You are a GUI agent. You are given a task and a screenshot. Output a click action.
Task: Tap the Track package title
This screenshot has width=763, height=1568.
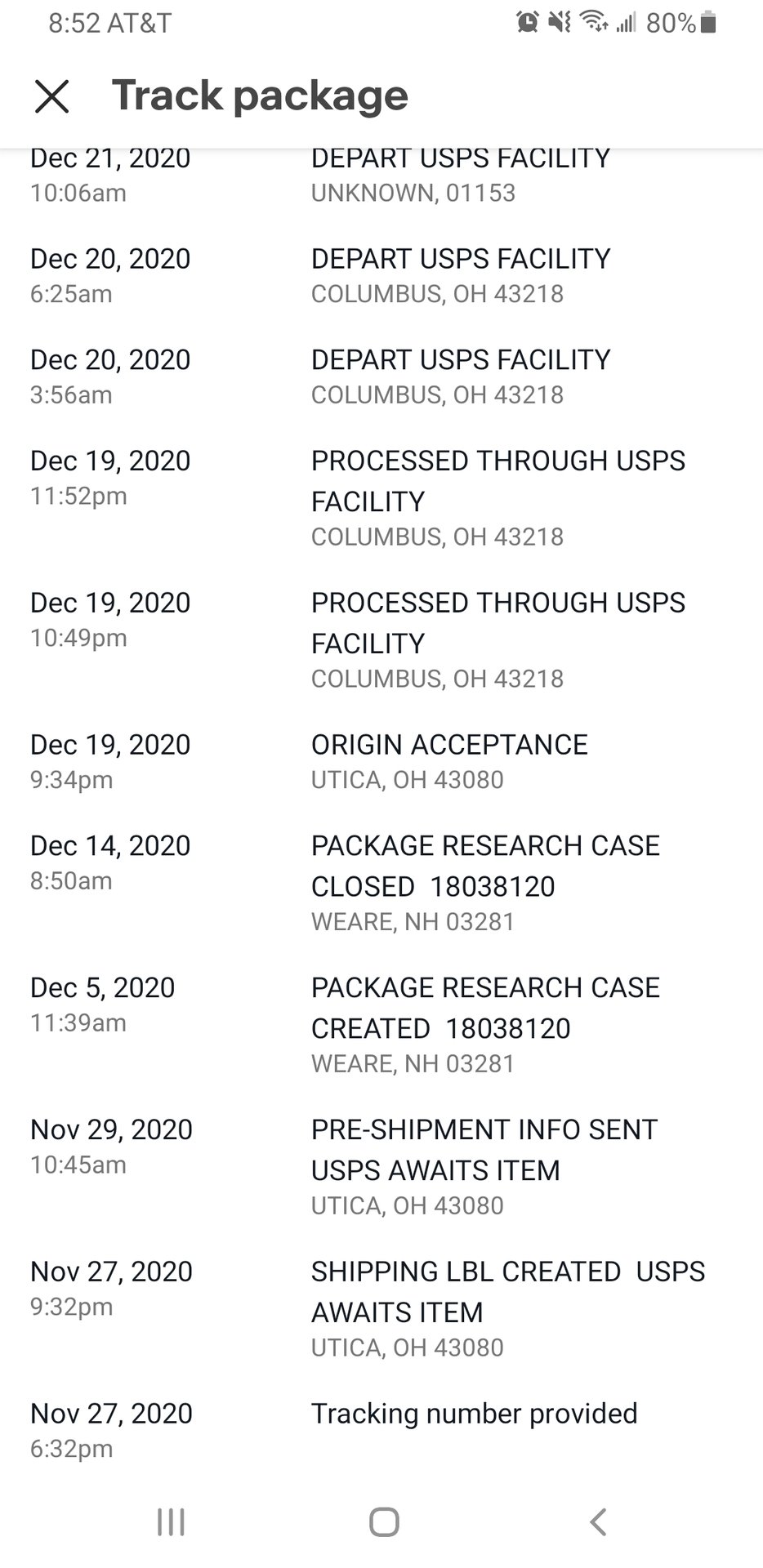pos(260,96)
